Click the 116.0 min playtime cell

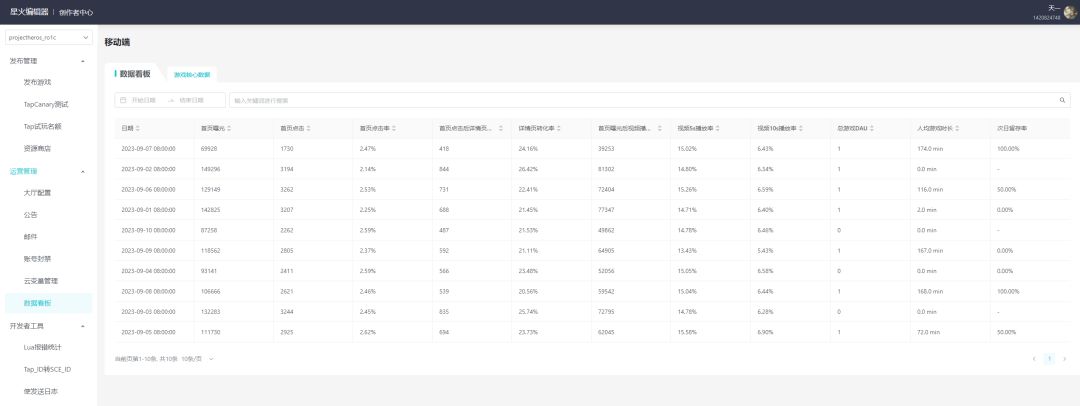929,190
